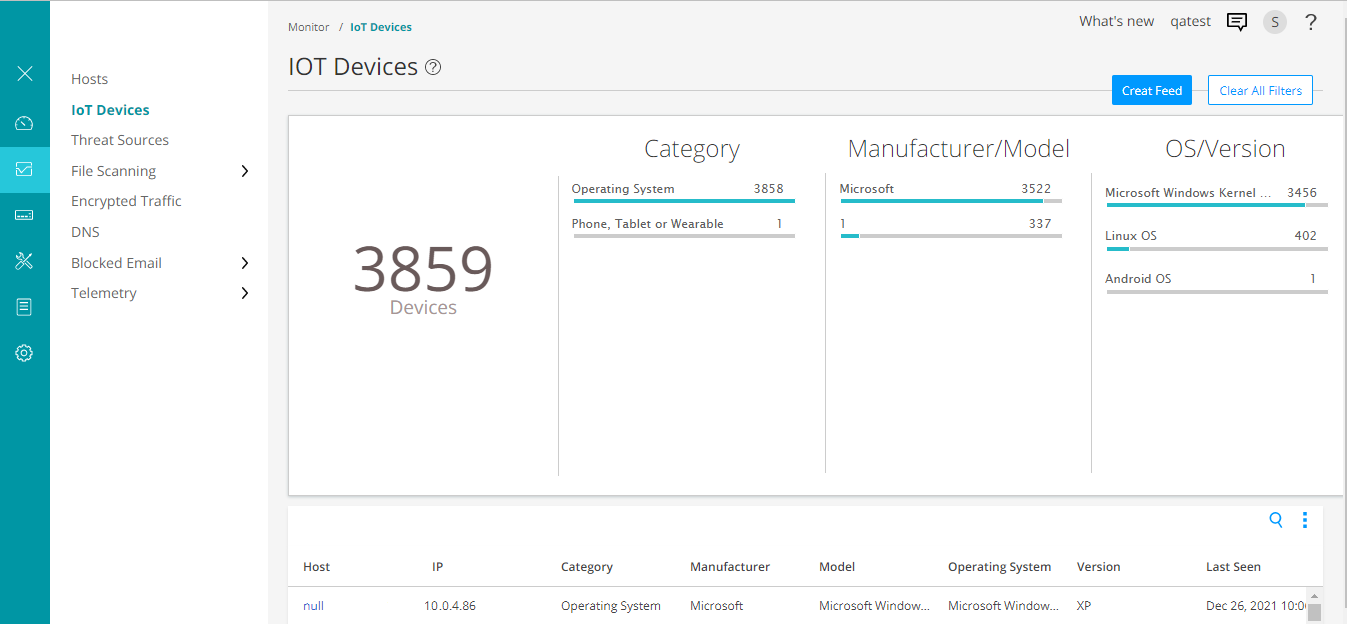This screenshot has width=1347, height=624.
Task: Open the Administration gear icon
Action: coord(25,353)
